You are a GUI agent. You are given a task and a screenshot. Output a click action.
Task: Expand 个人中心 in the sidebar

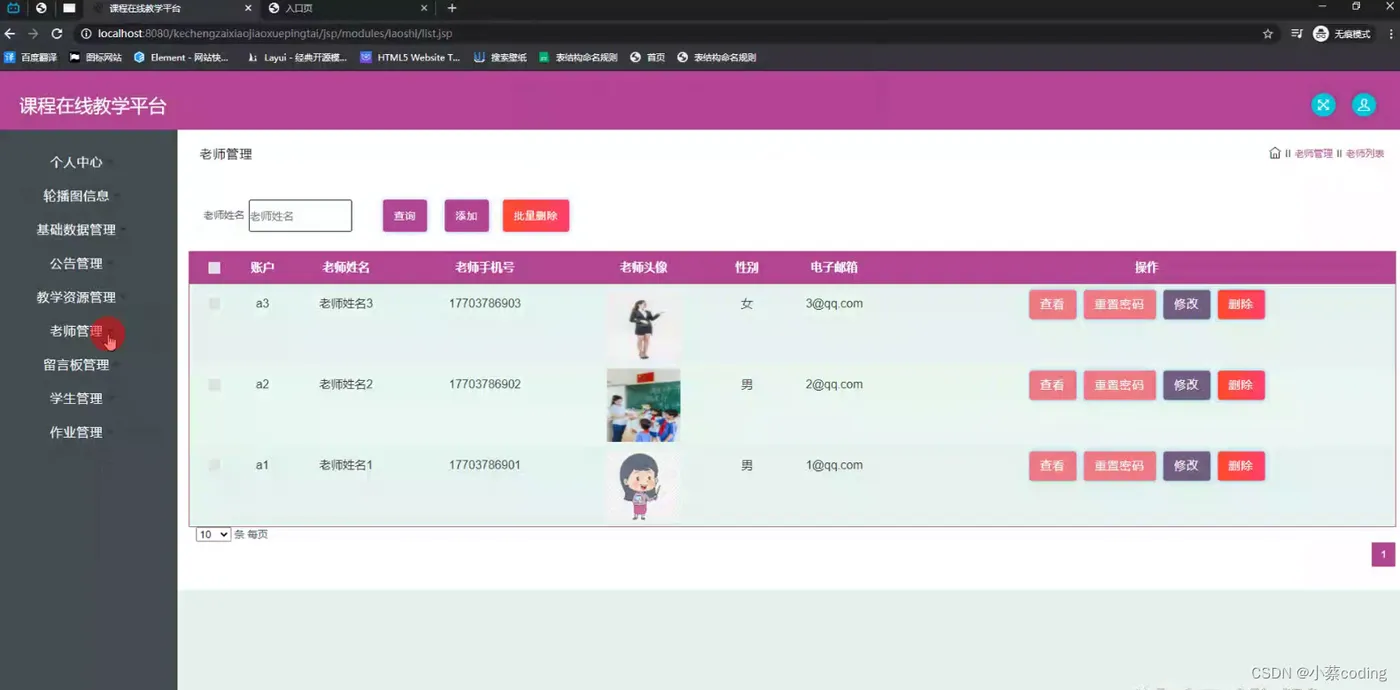(77, 162)
